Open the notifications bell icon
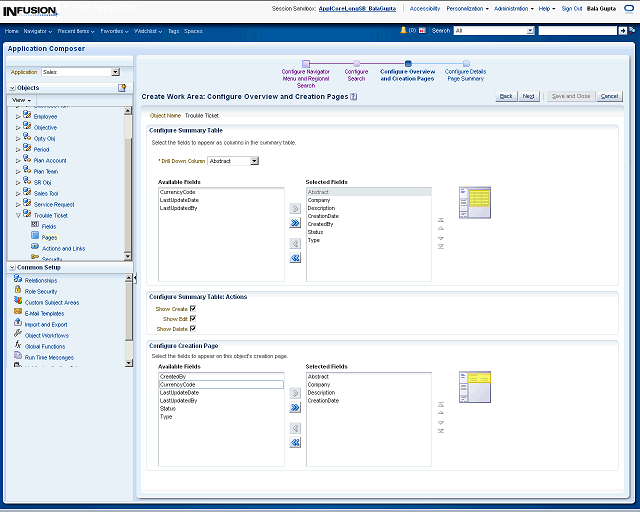The height and width of the screenshot is (512, 640). (x=404, y=31)
